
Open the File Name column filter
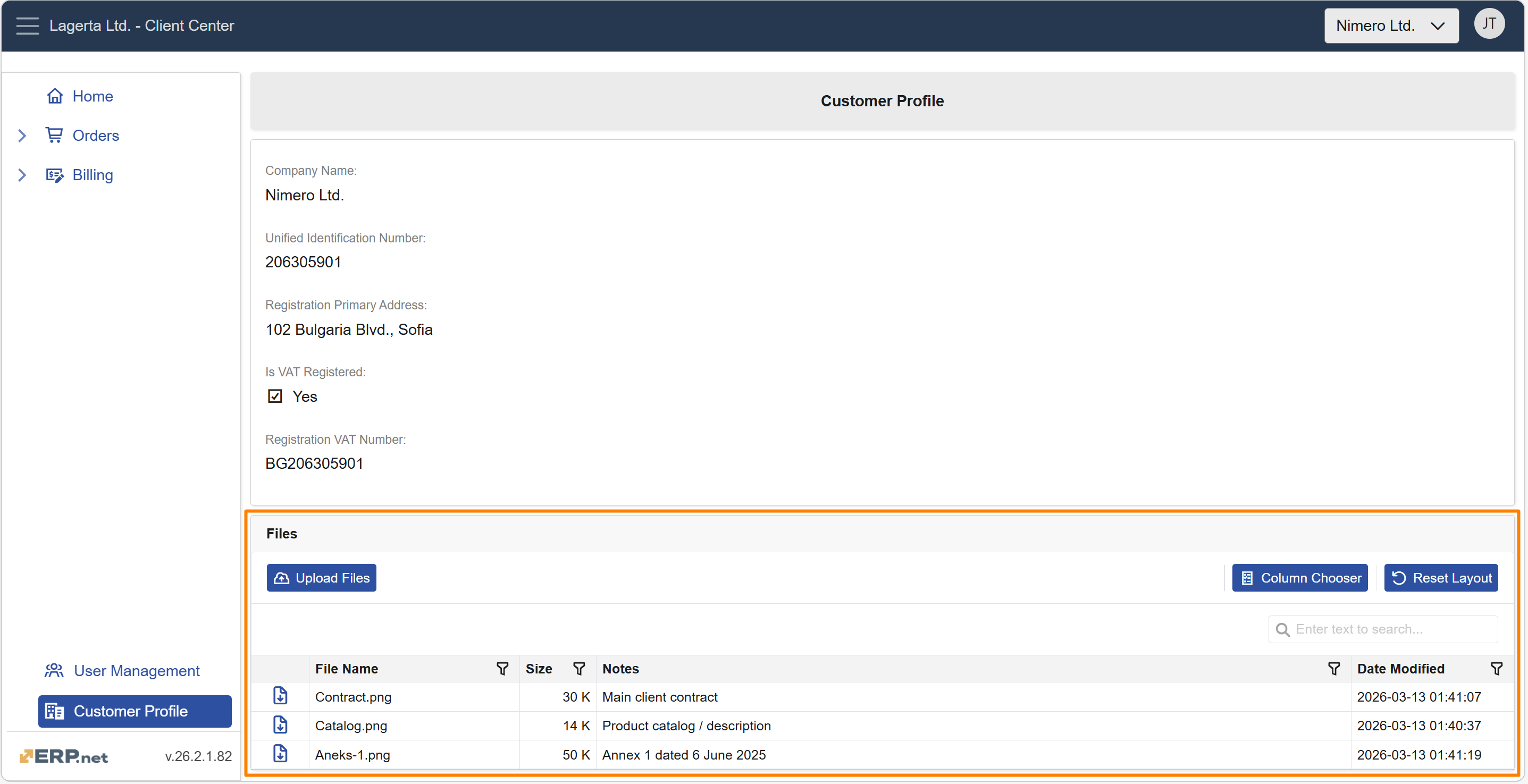(502, 668)
